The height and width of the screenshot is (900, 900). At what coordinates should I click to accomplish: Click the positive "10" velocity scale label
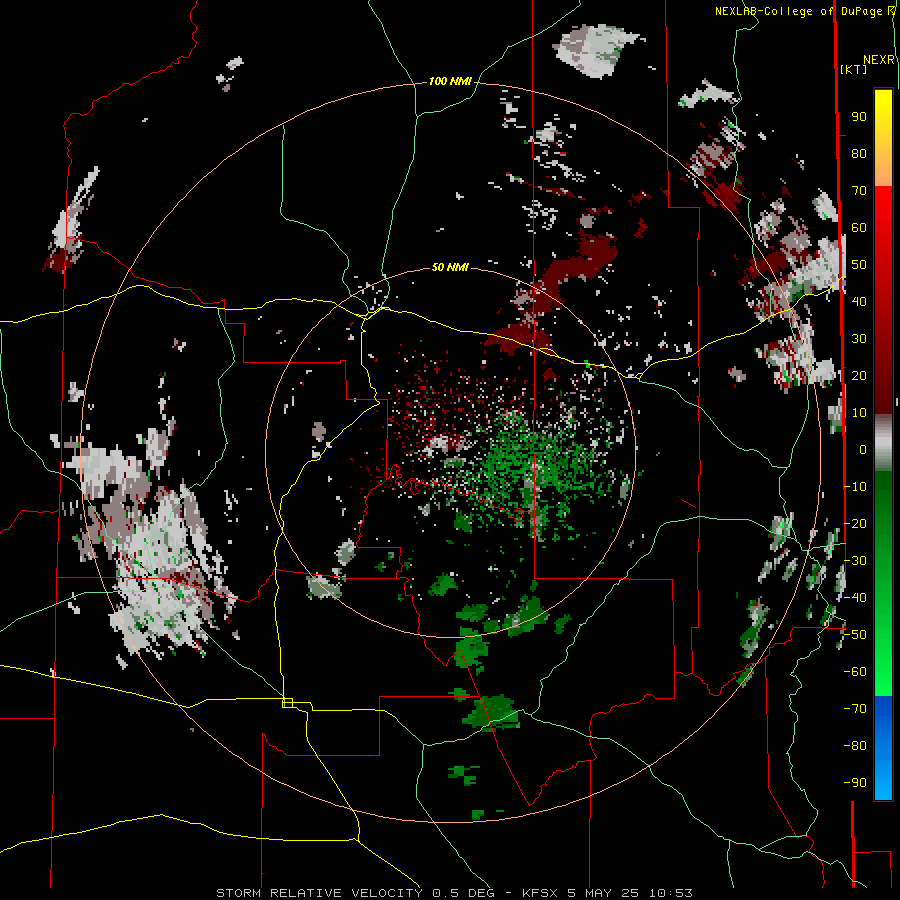click(x=859, y=413)
